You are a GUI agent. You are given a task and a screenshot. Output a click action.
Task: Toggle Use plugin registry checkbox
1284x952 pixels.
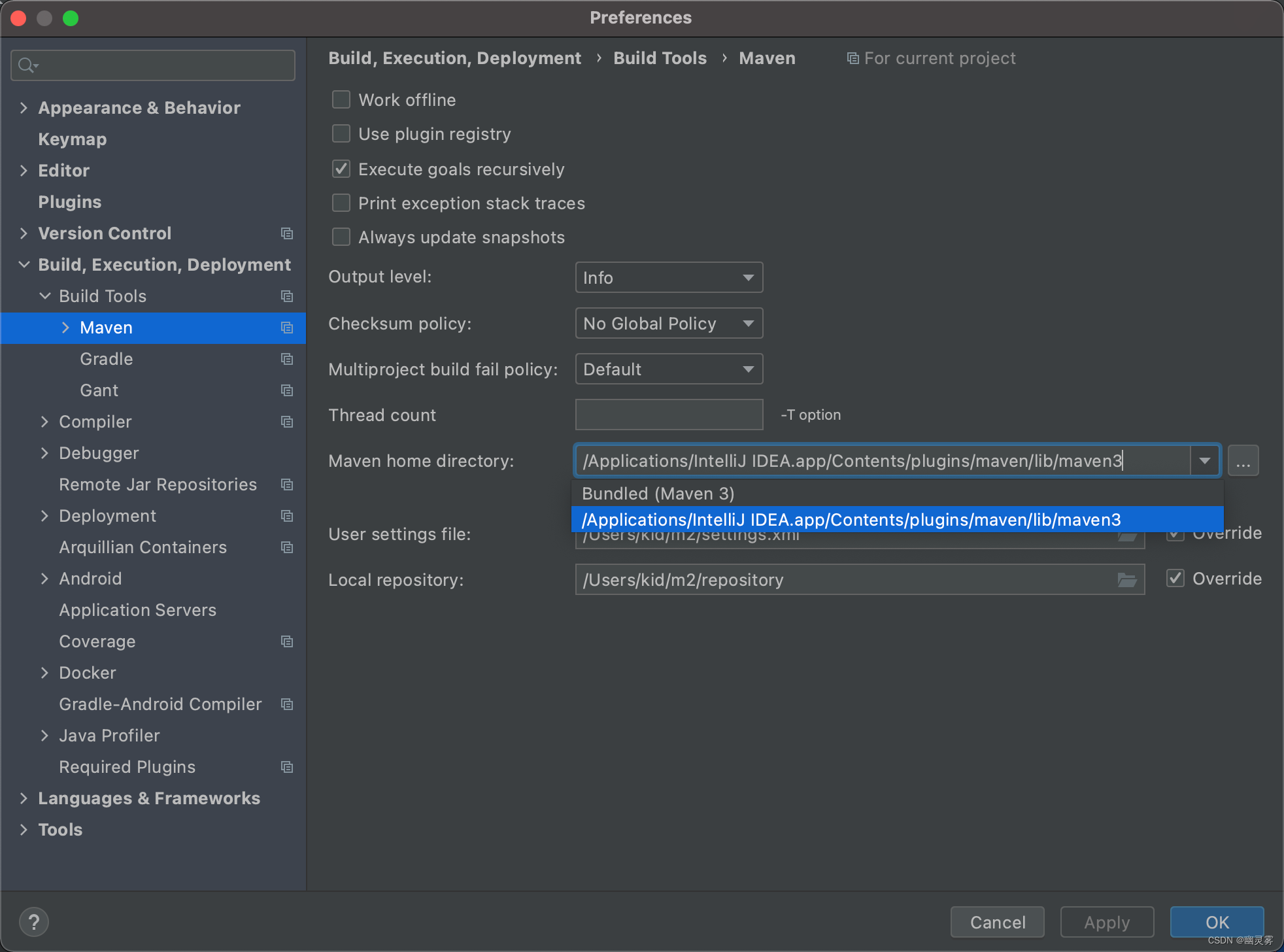(x=341, y=134)
